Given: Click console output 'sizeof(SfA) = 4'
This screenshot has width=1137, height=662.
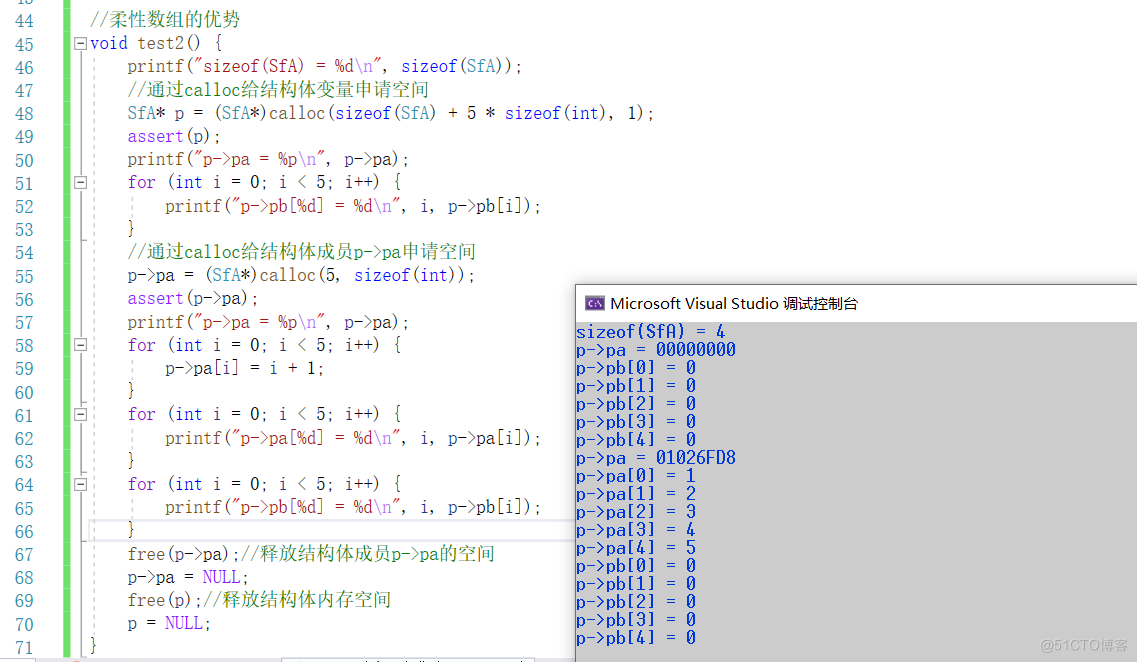Looking at the screenshot, I should [650, 332].
